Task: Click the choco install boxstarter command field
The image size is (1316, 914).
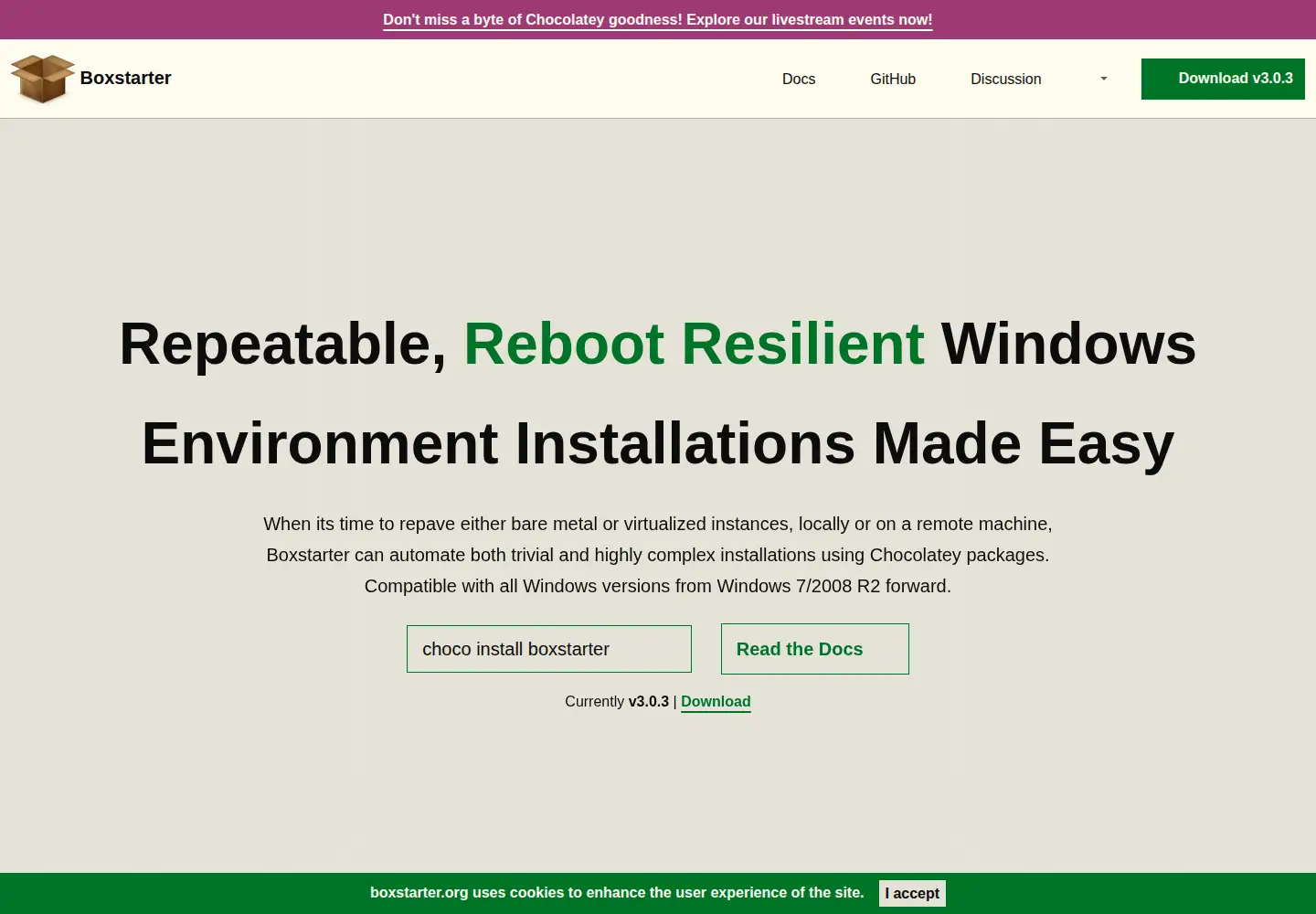Action: point(549,649)
